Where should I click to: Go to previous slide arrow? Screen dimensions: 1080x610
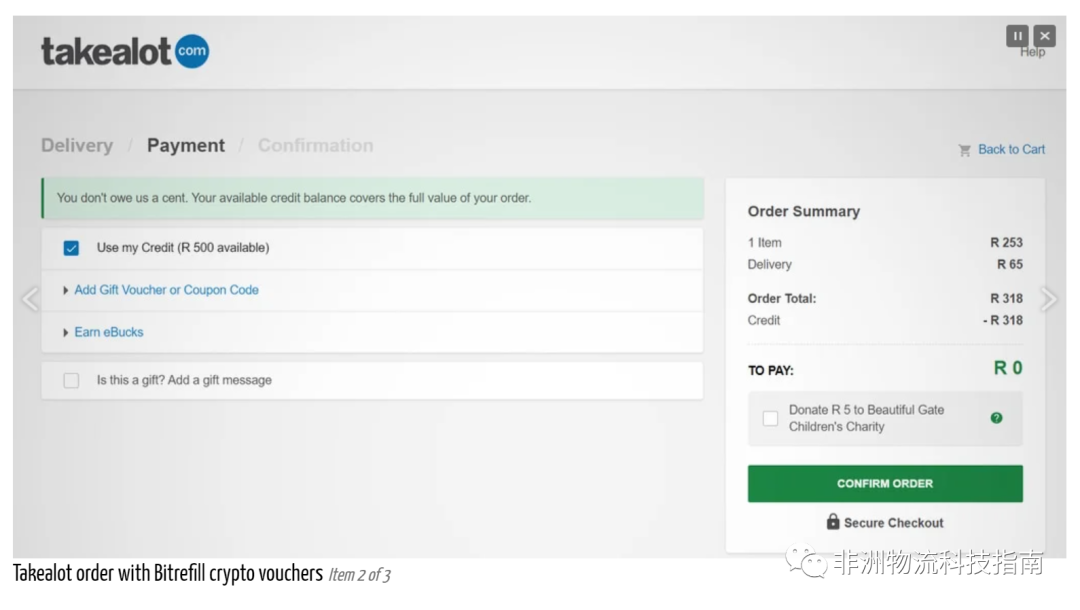30,298
